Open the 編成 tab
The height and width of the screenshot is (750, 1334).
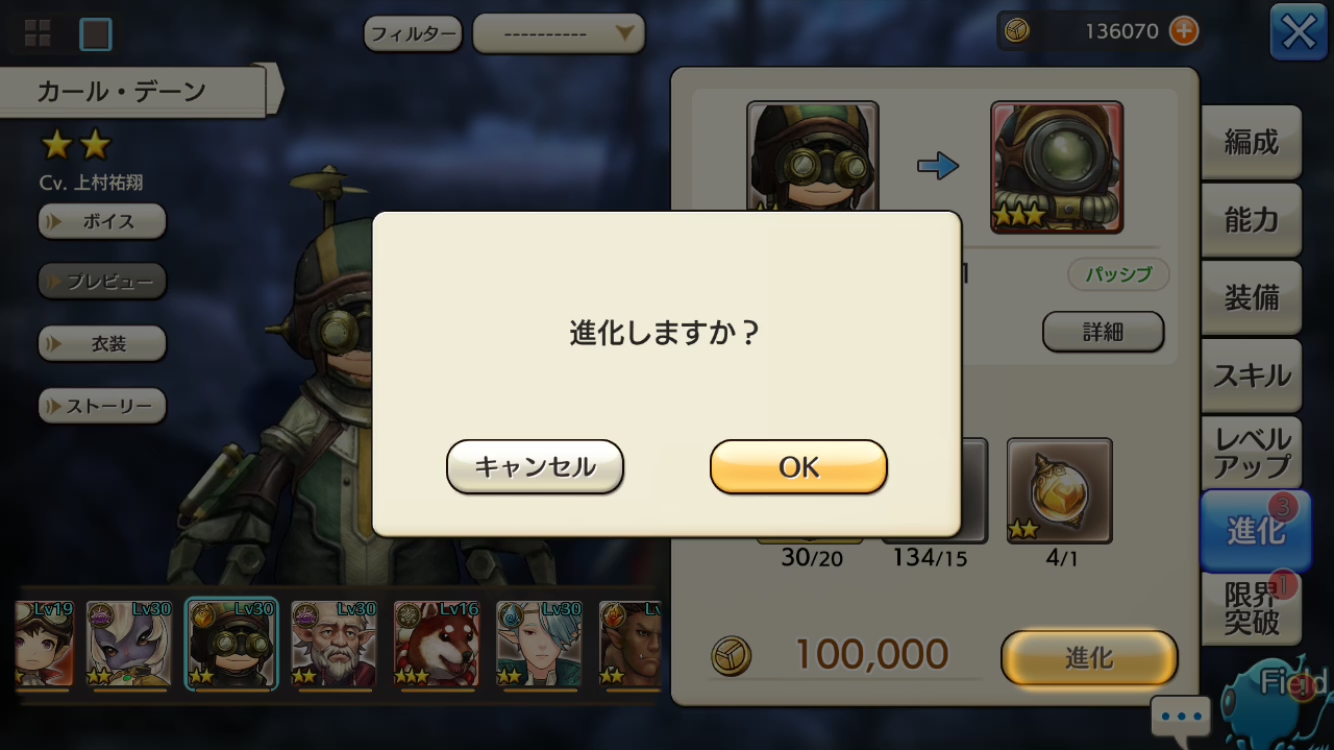(1251, 142)
